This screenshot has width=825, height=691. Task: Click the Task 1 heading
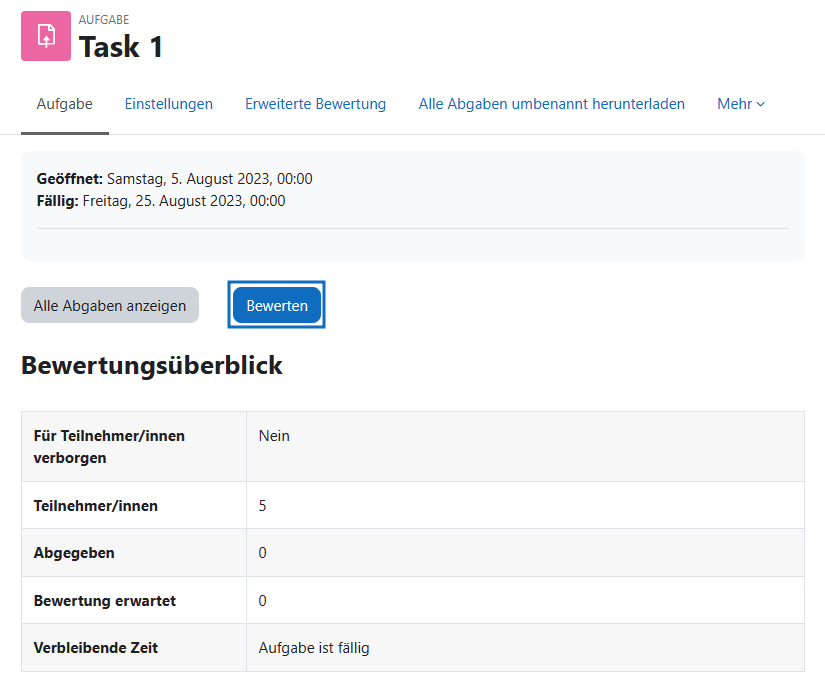point(120,46)
